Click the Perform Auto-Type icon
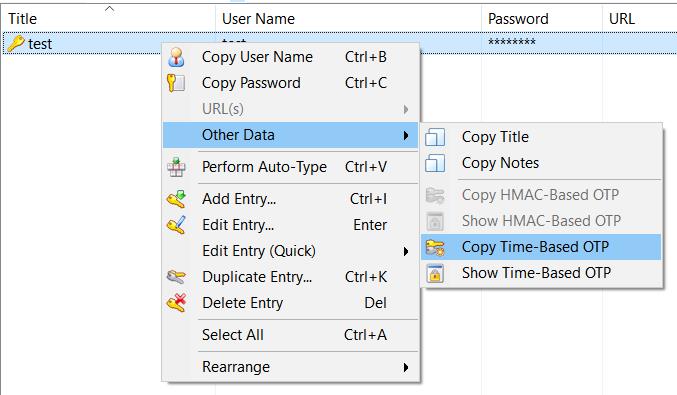 176,167
